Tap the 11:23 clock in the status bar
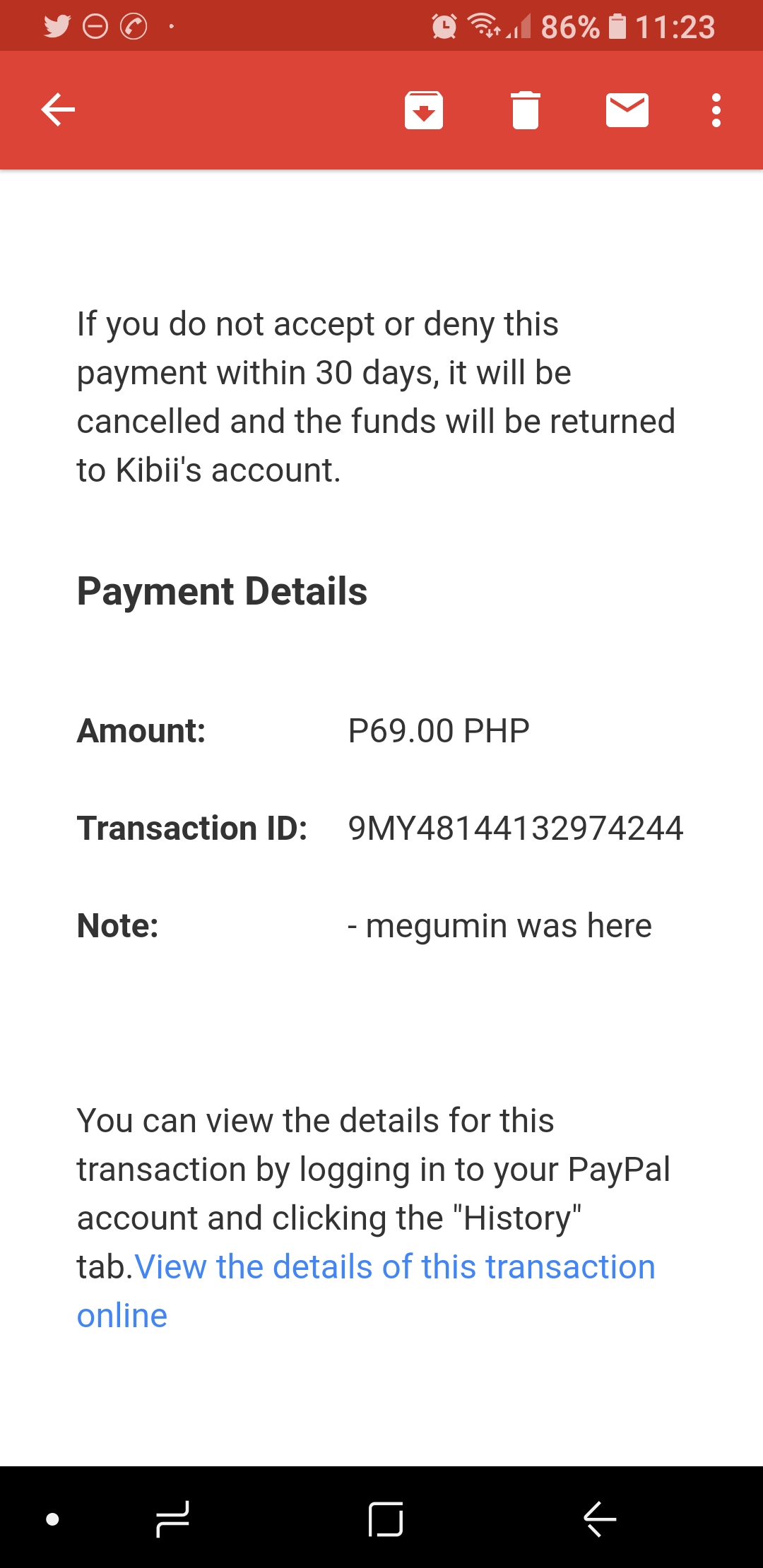 pos(675,27)
